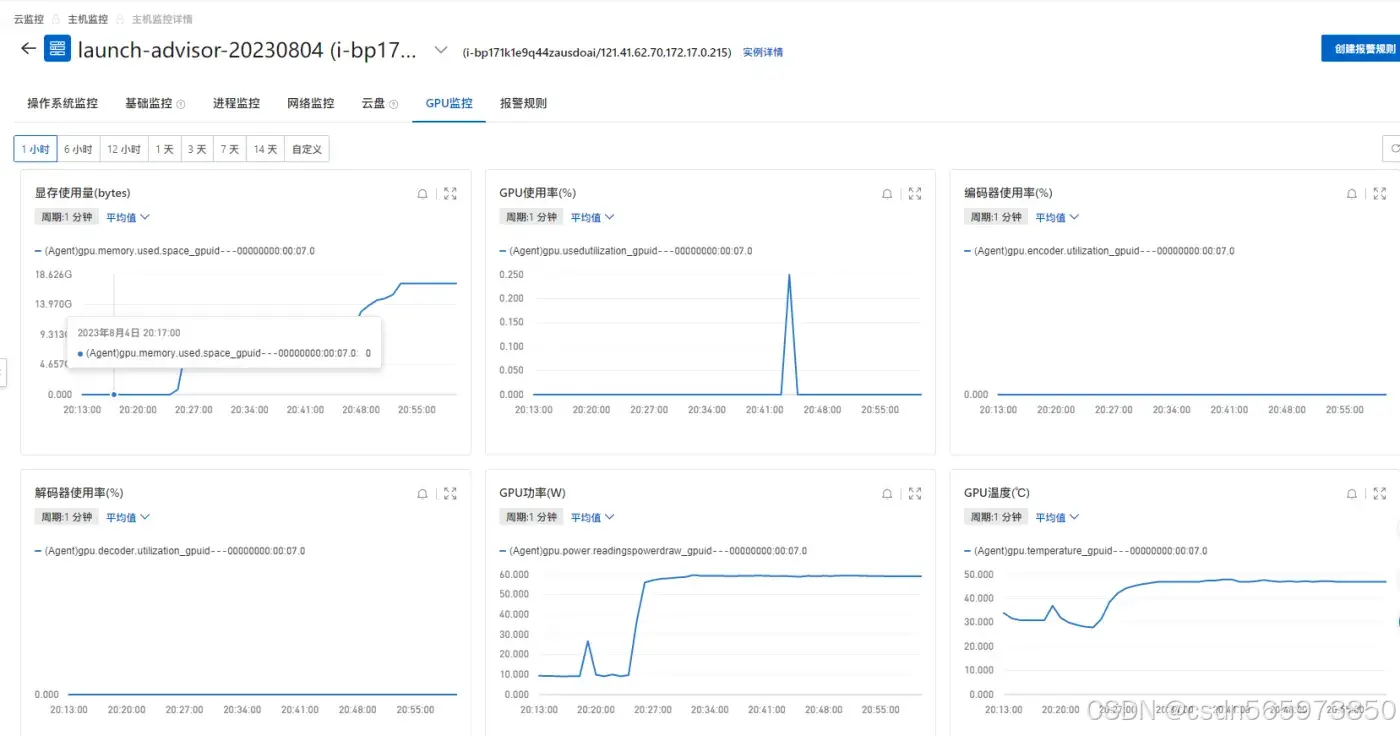Expand the 显存使用量 chart to fullscreen
The image size is (1400, 736).
tap(450, 194)
